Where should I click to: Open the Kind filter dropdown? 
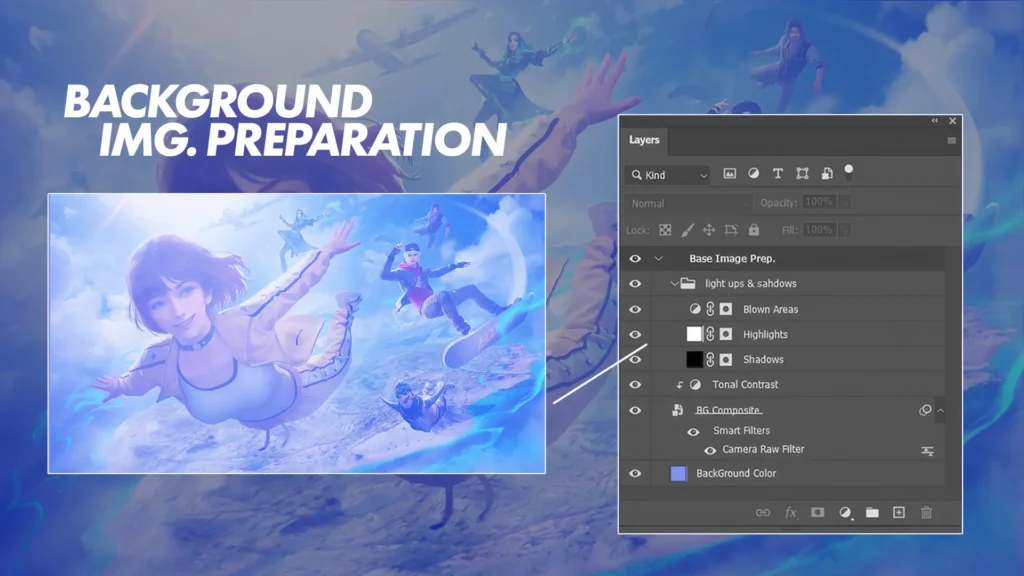(x=668, y=175)
